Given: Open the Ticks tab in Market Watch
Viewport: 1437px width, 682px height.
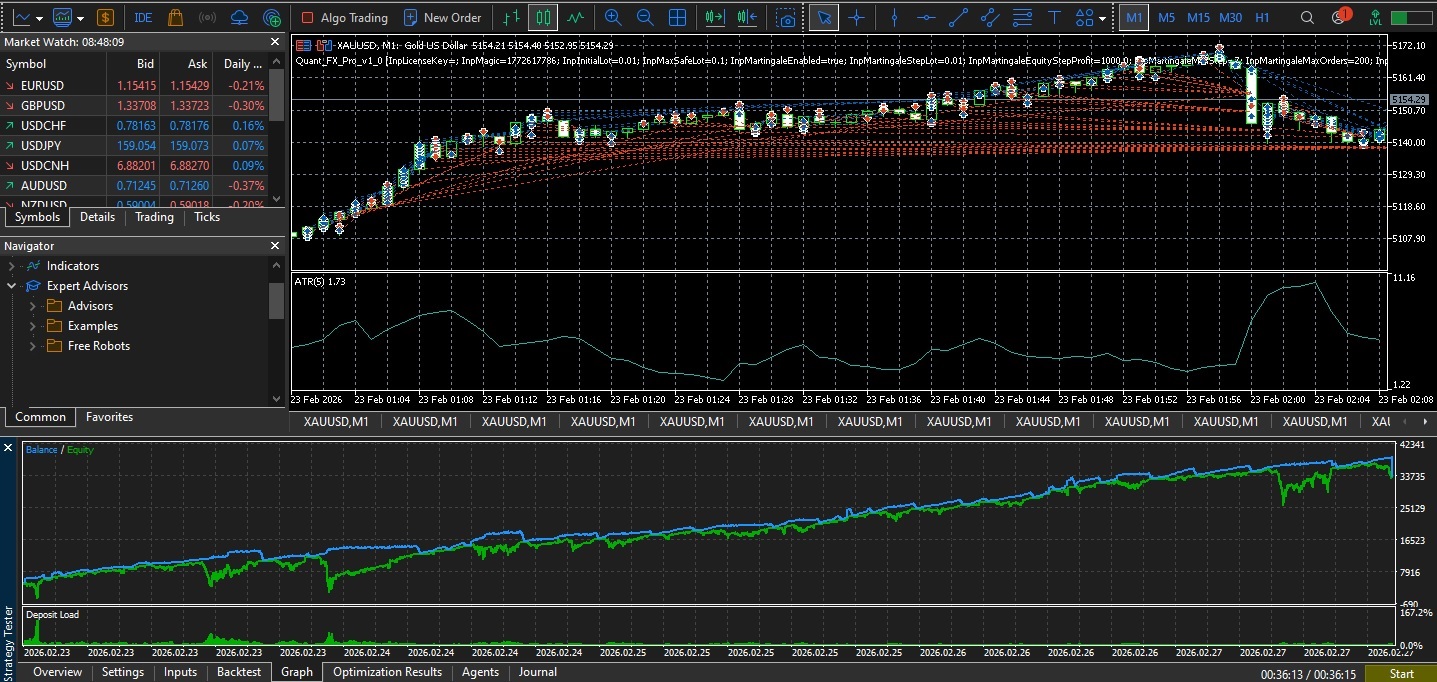Looking at the screenshot, I should click(206, 216).
